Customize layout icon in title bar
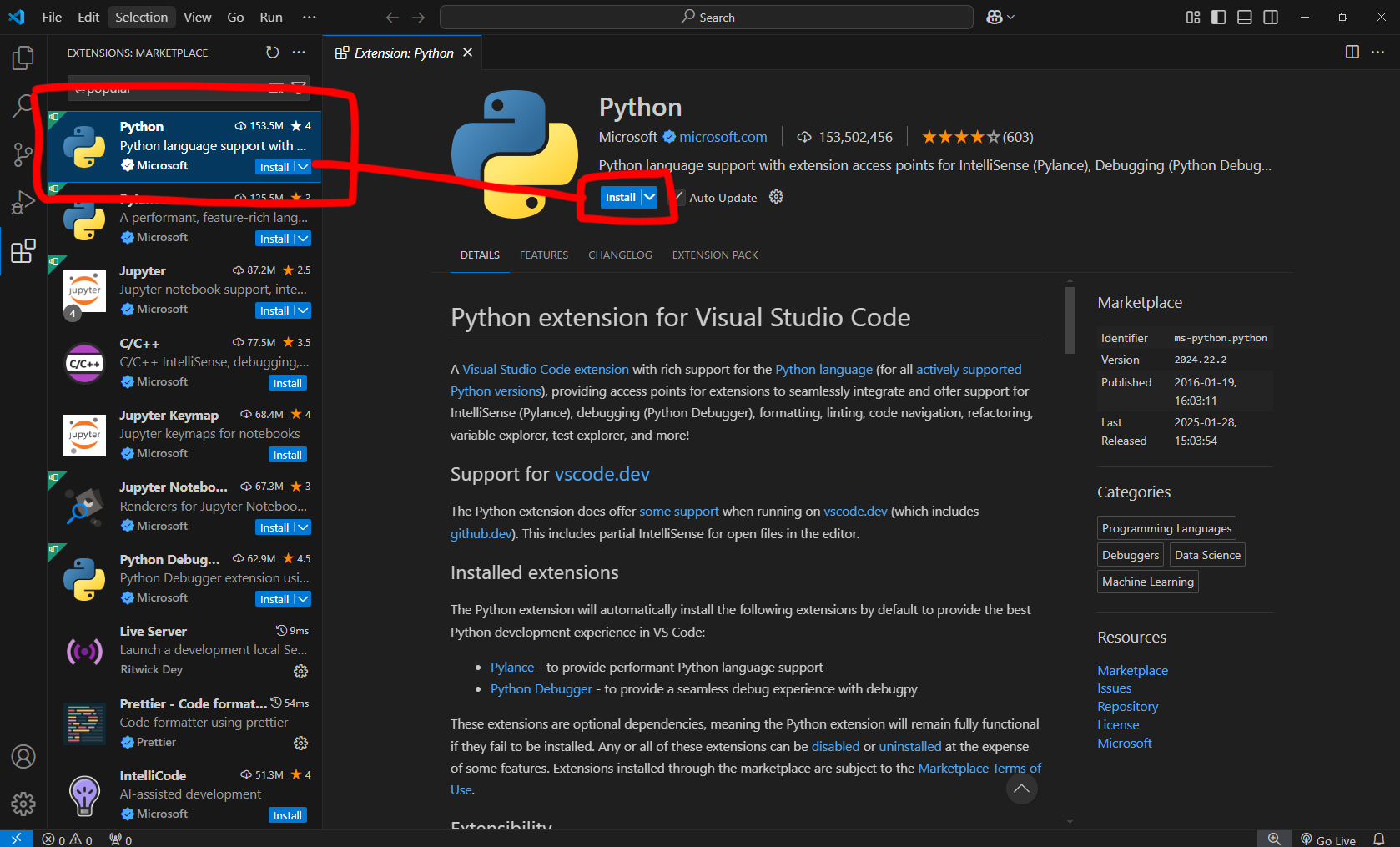 click(x=1193, y=17)
